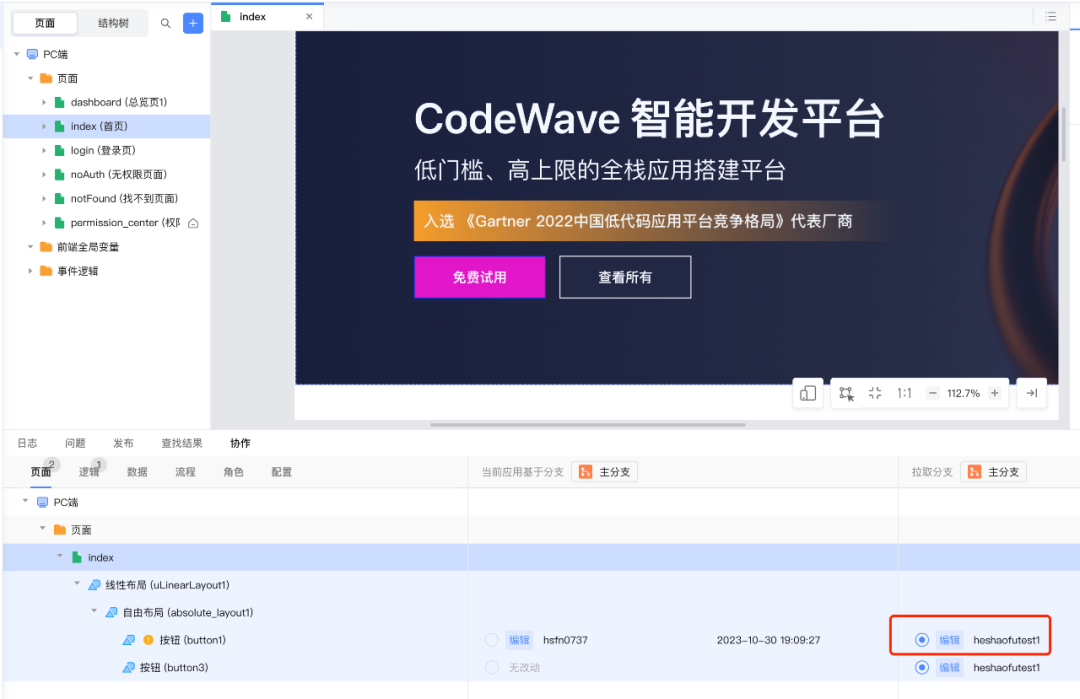This screenshot has width=1080, height=699.
Task: Collapse the PC端 node in top tree
Action: coord(17,54)
